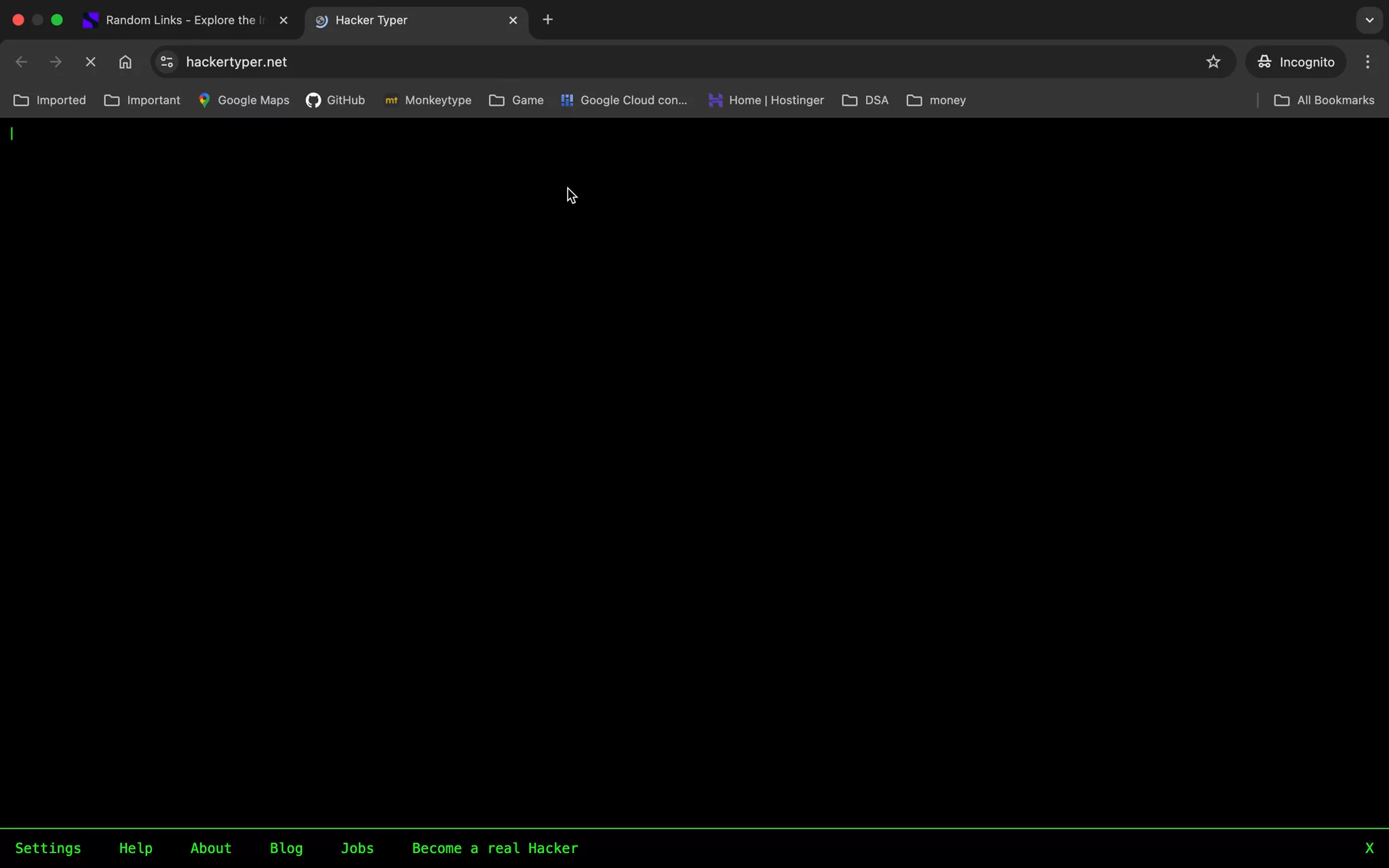Viewport: 1389px width, 868px height.
Task: View site information icon in address bar
Action: (x=167, y=62)
